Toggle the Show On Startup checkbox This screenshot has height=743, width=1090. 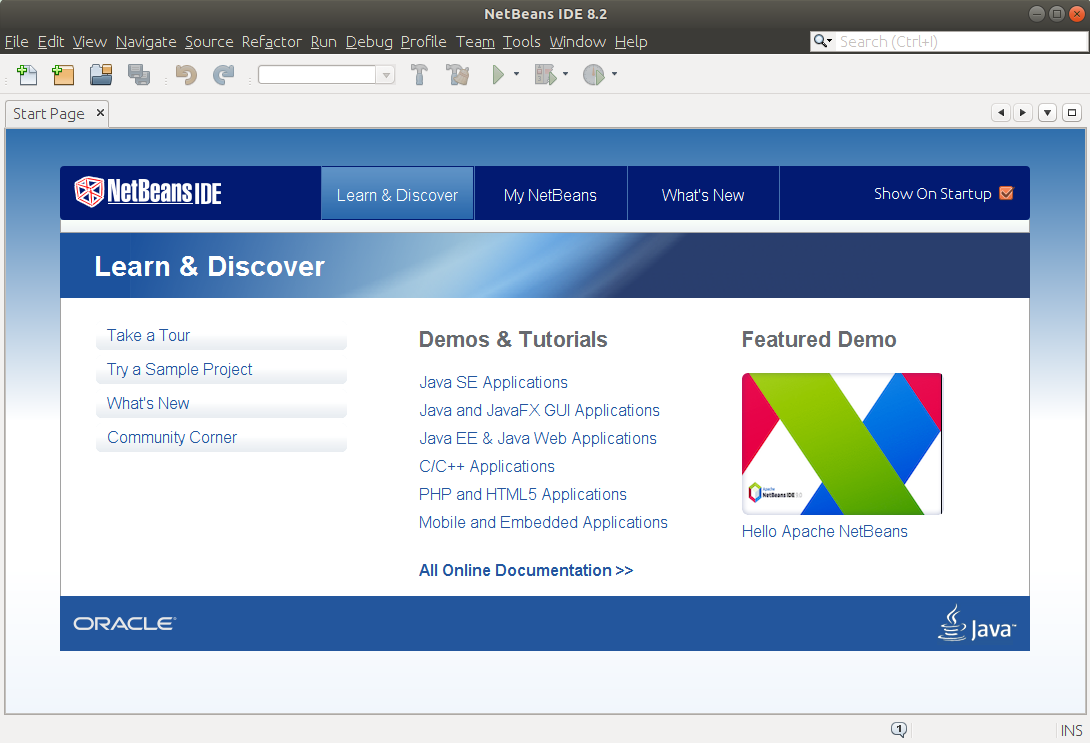1006,193
